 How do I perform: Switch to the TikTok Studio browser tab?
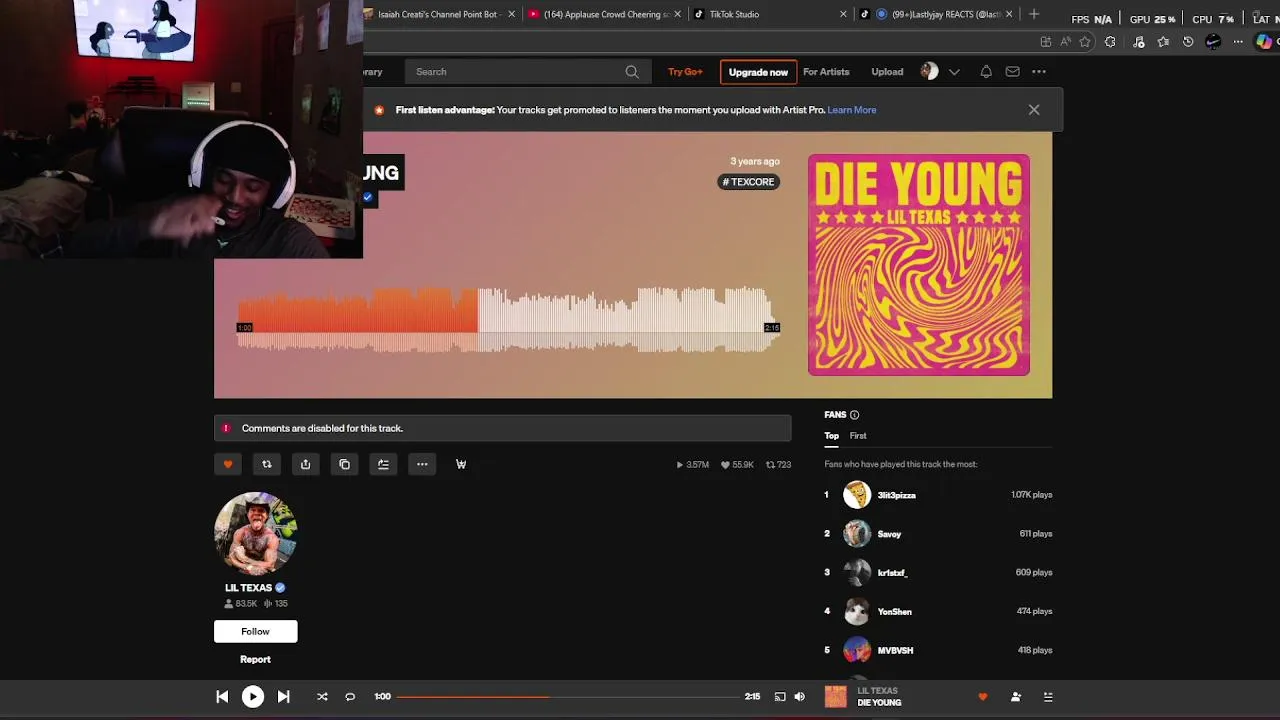768,14
